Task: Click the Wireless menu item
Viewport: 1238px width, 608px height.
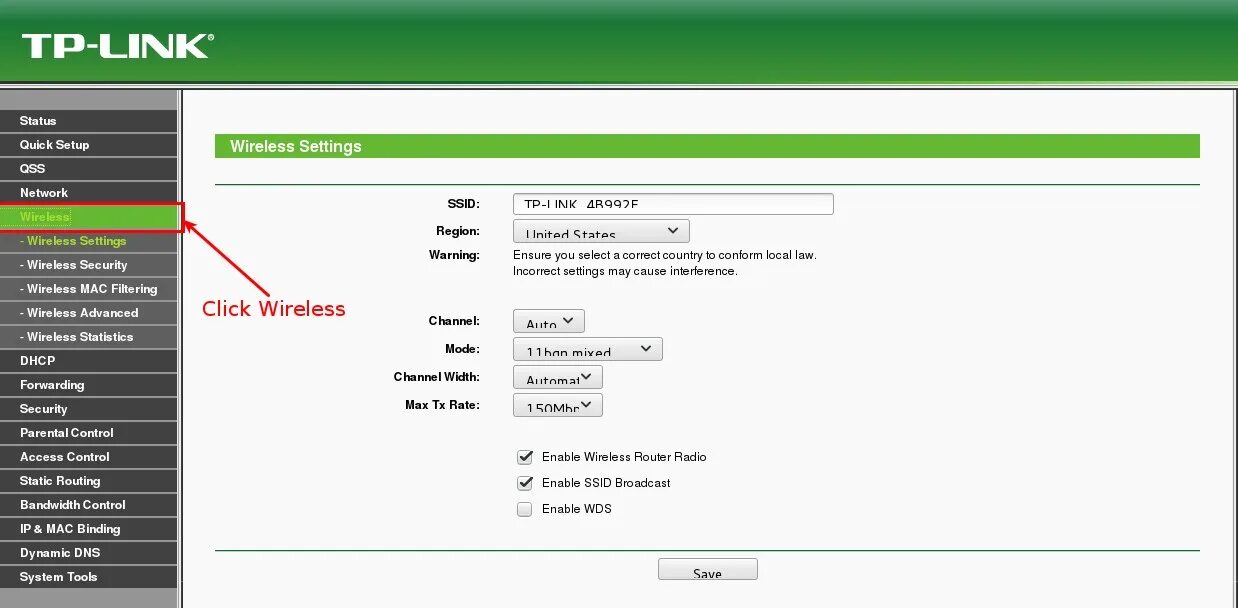Action: point(88,217)
